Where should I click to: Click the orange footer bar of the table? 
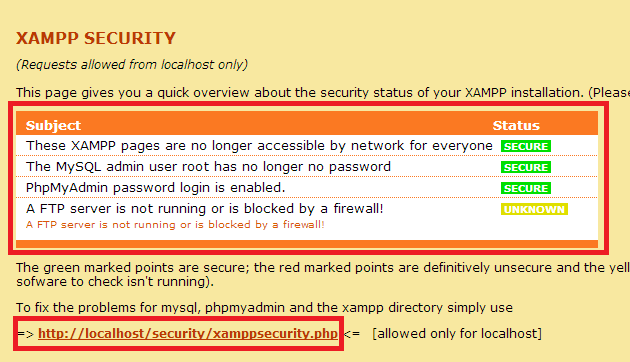pos(307,244)
